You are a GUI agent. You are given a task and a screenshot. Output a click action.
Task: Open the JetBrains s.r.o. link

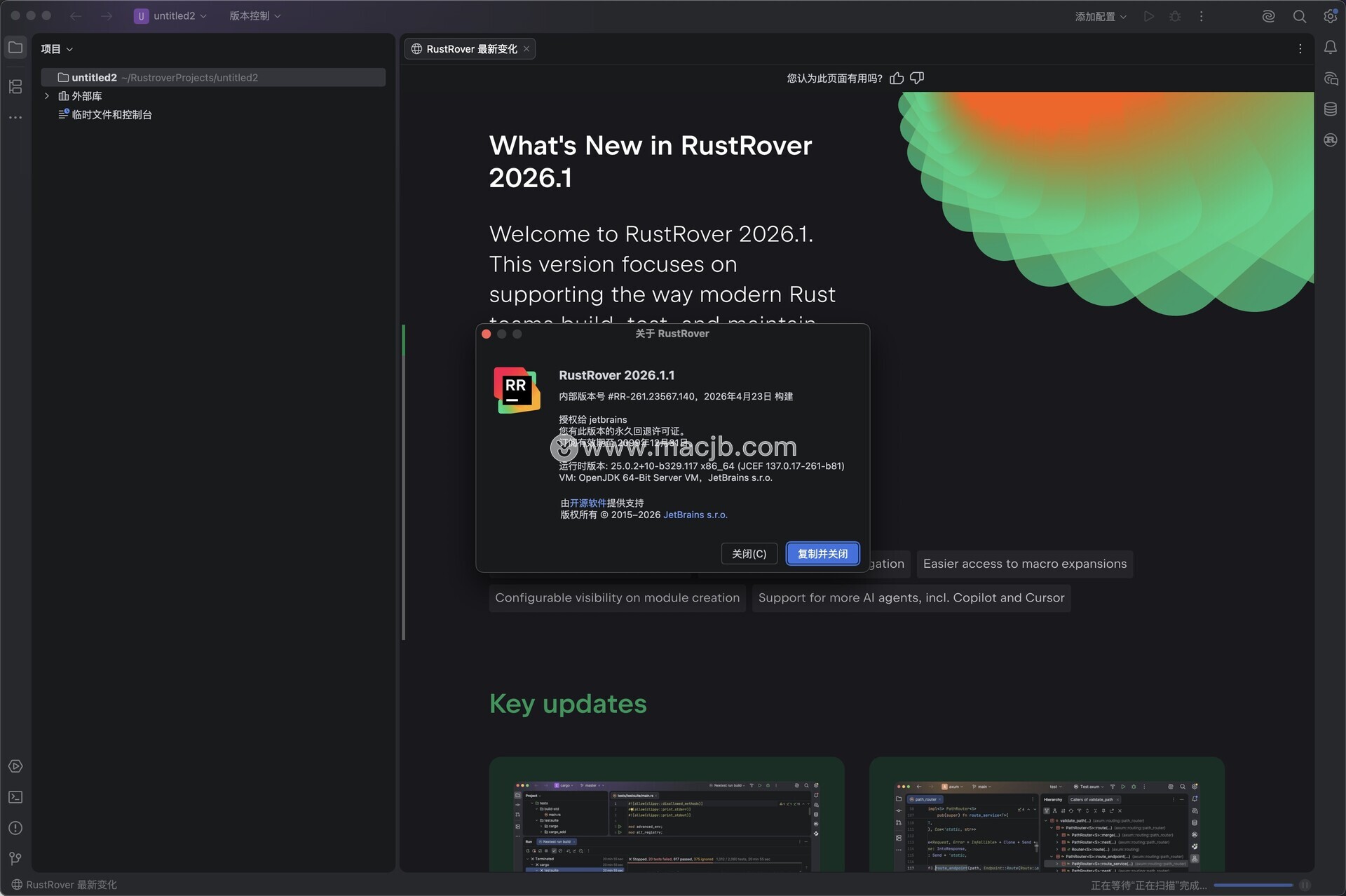click(695, 515)
